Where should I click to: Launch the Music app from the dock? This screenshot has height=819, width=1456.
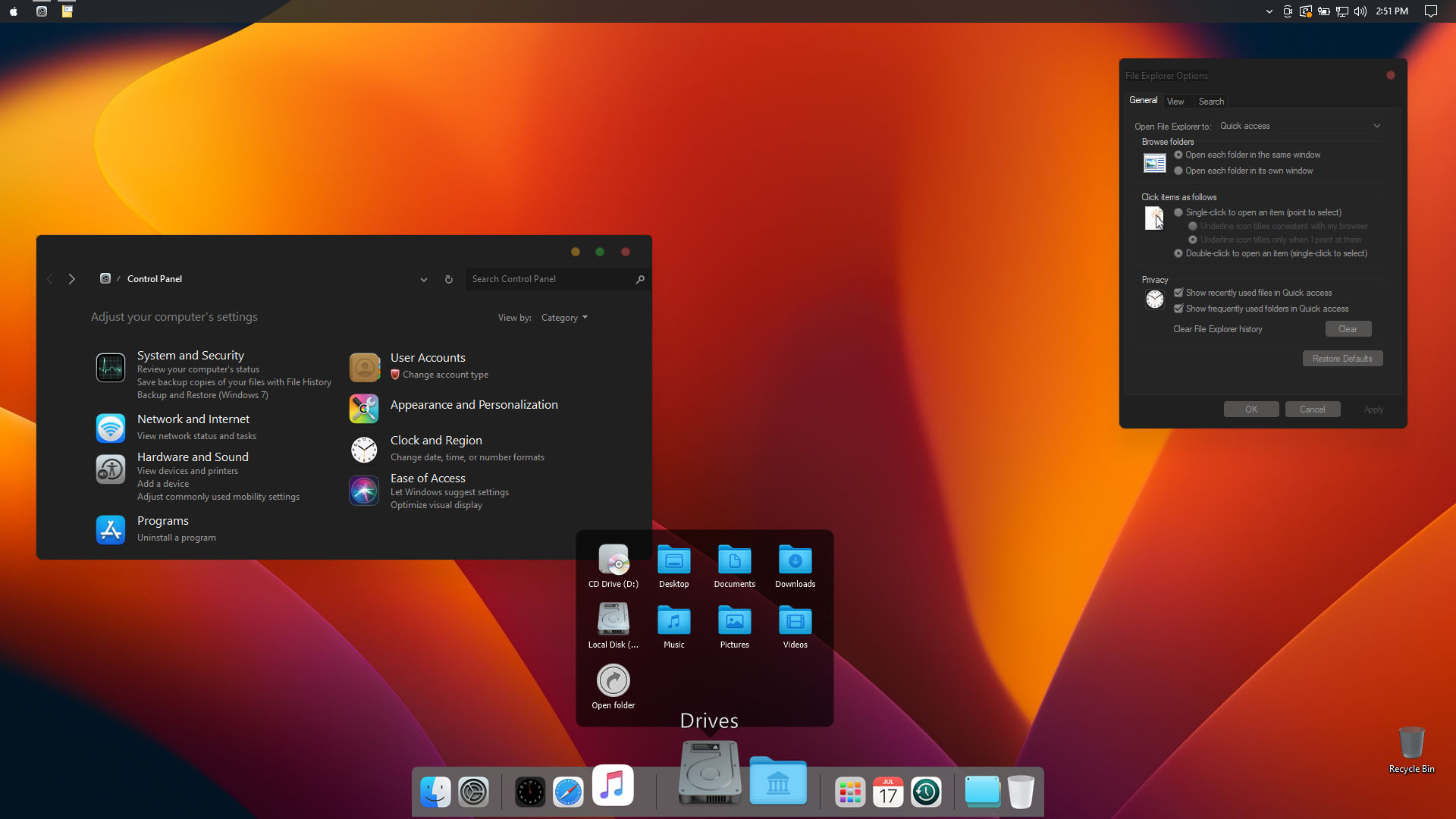point(613,786)
